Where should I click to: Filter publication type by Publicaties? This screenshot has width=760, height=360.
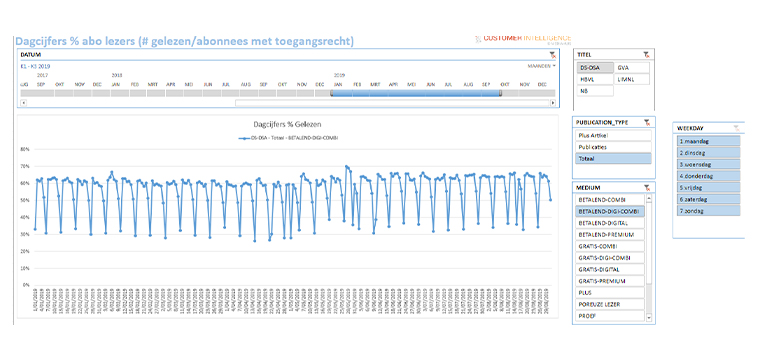[614, 147]
